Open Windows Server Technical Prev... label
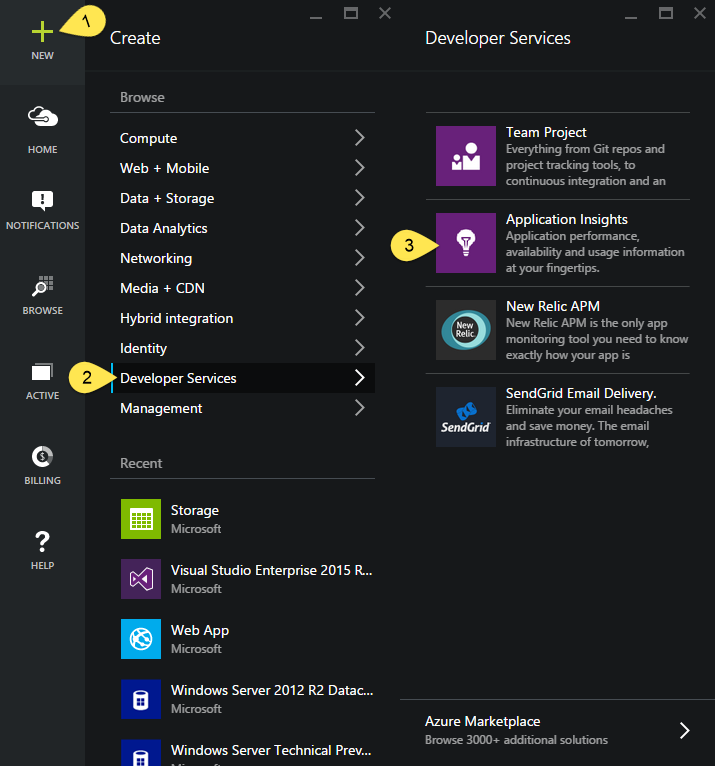Image resolution: width=715 pixels, height=766 pixels. [x=271, y=750]
